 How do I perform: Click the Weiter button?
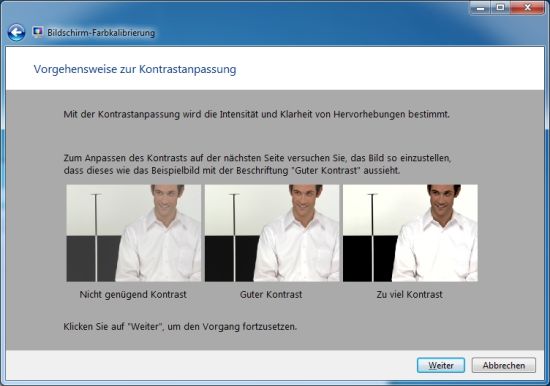[441, 365]
